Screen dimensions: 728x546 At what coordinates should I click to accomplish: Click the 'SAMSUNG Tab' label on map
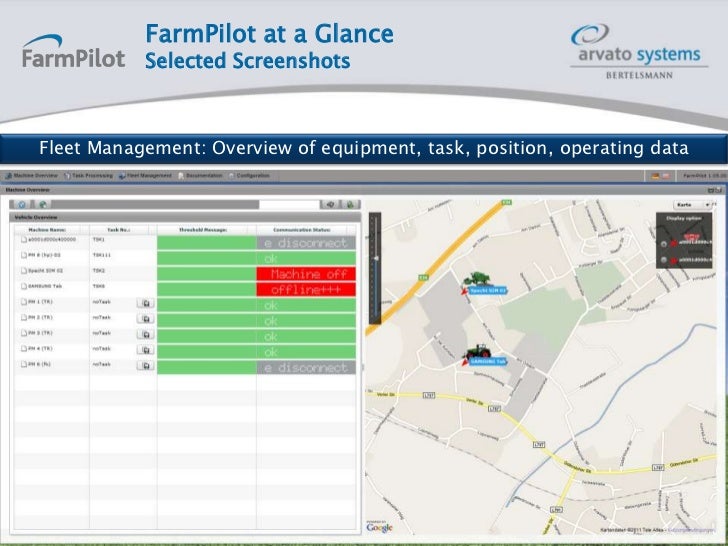point(488,362)
